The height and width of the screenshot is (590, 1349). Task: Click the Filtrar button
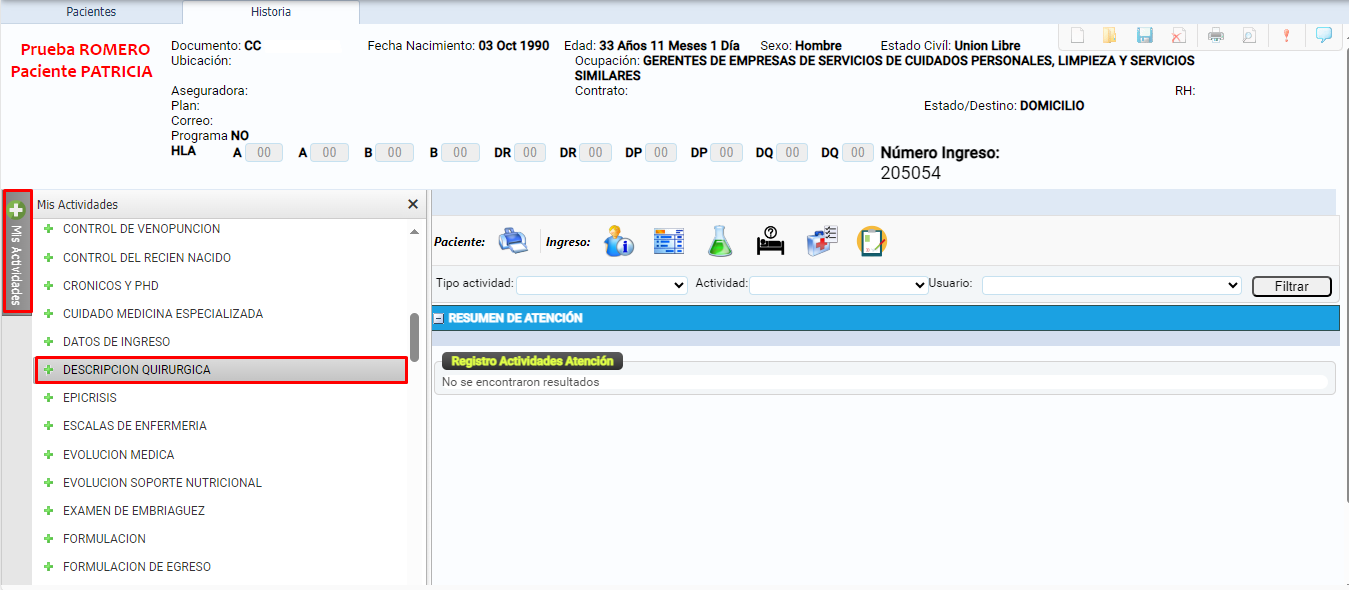coord(1291,286)
